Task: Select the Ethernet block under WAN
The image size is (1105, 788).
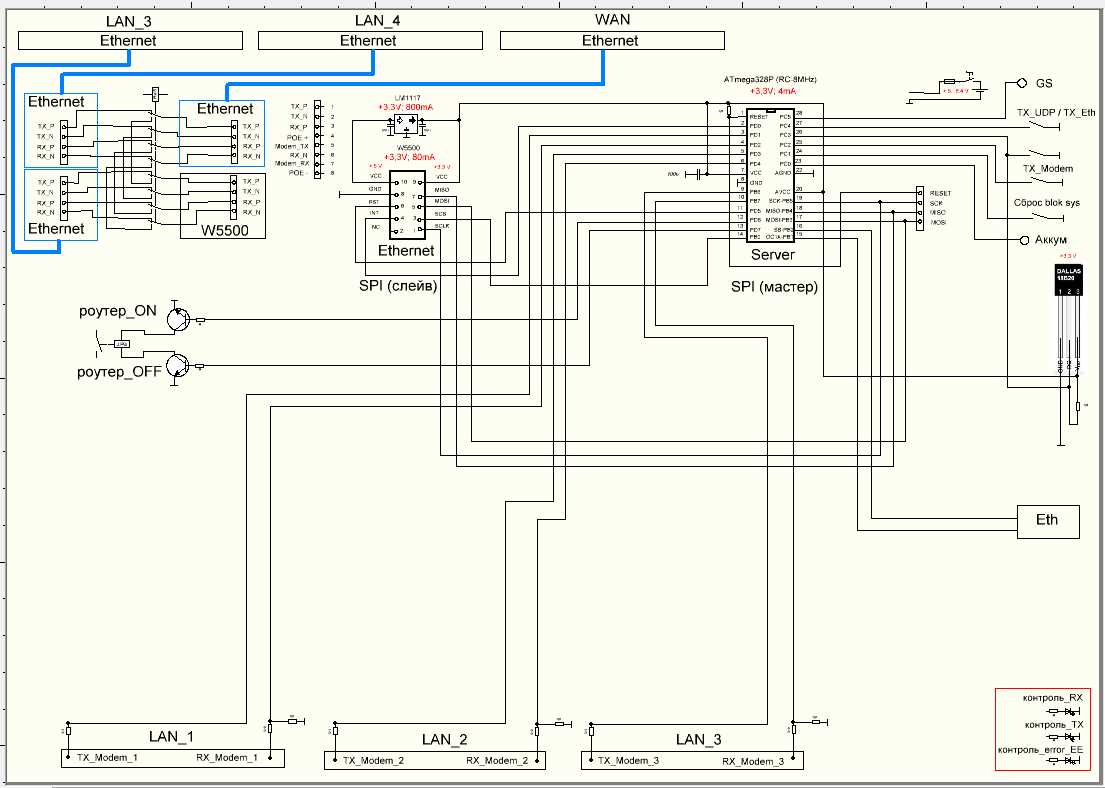Action: (609, 40)
